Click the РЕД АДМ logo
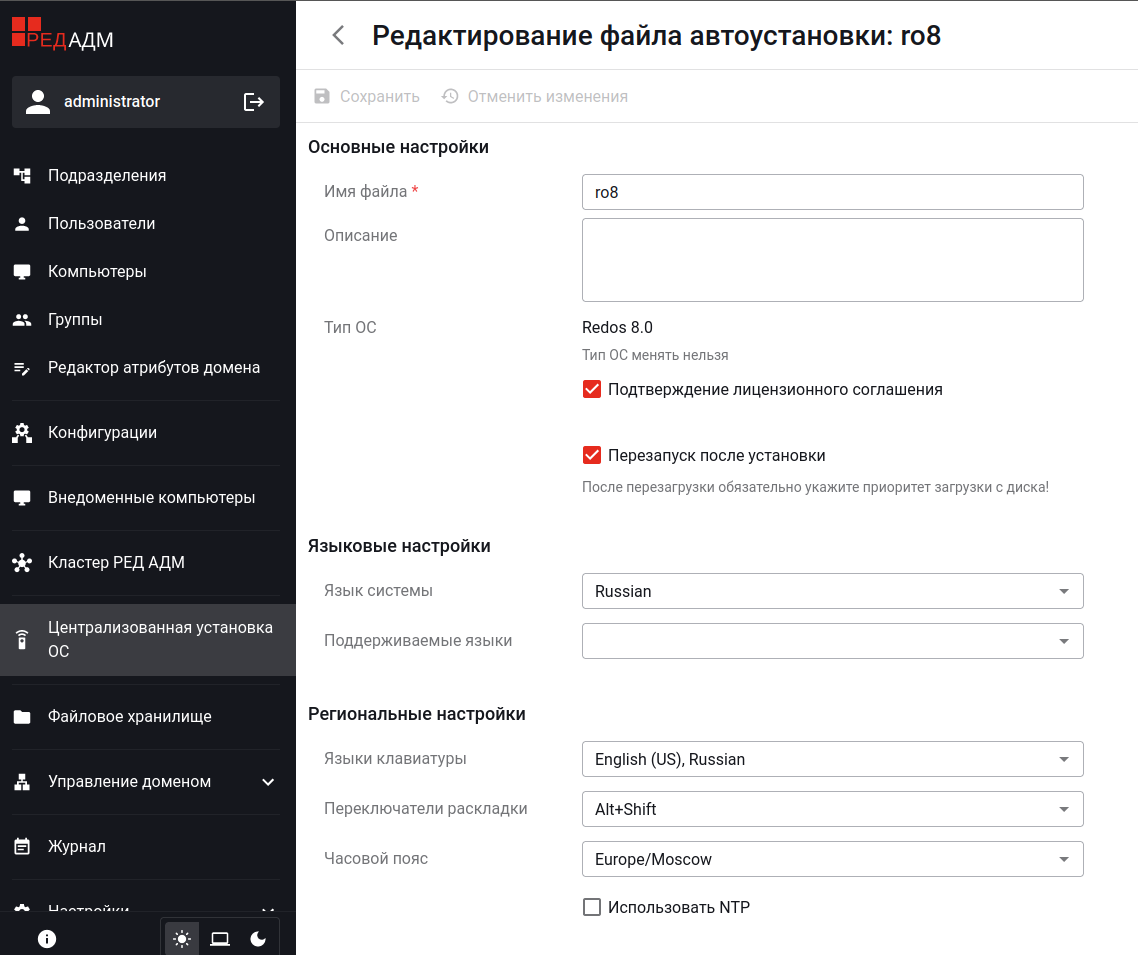 62,34
